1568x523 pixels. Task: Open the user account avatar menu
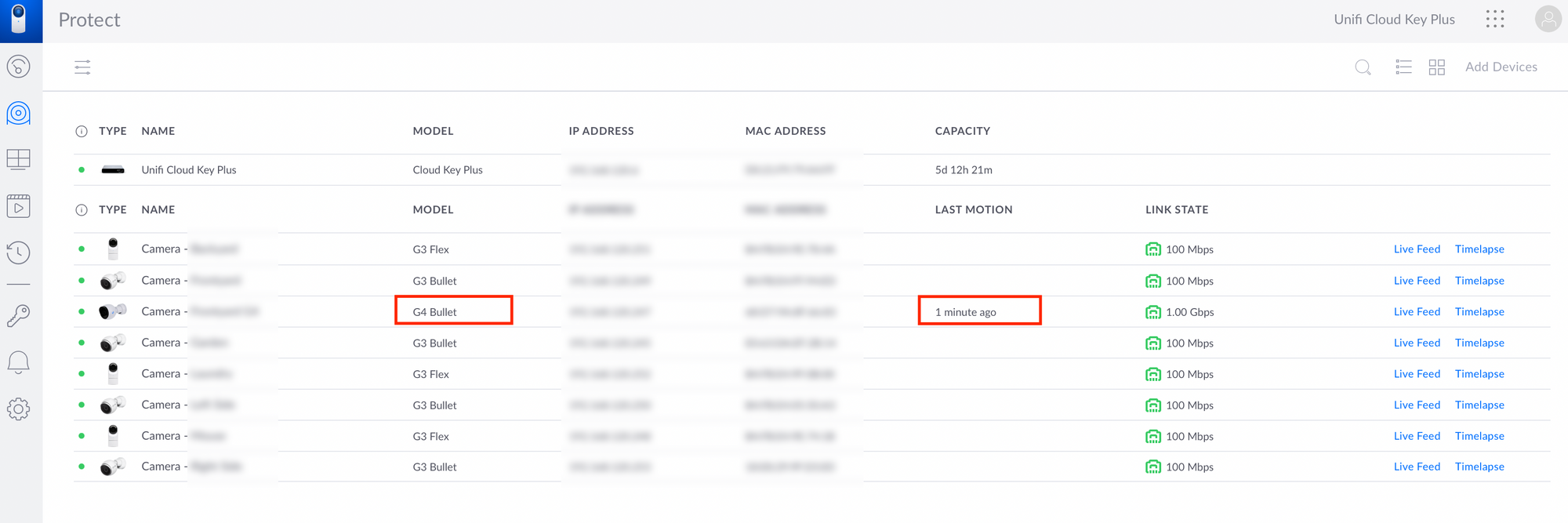[1548, 20]
